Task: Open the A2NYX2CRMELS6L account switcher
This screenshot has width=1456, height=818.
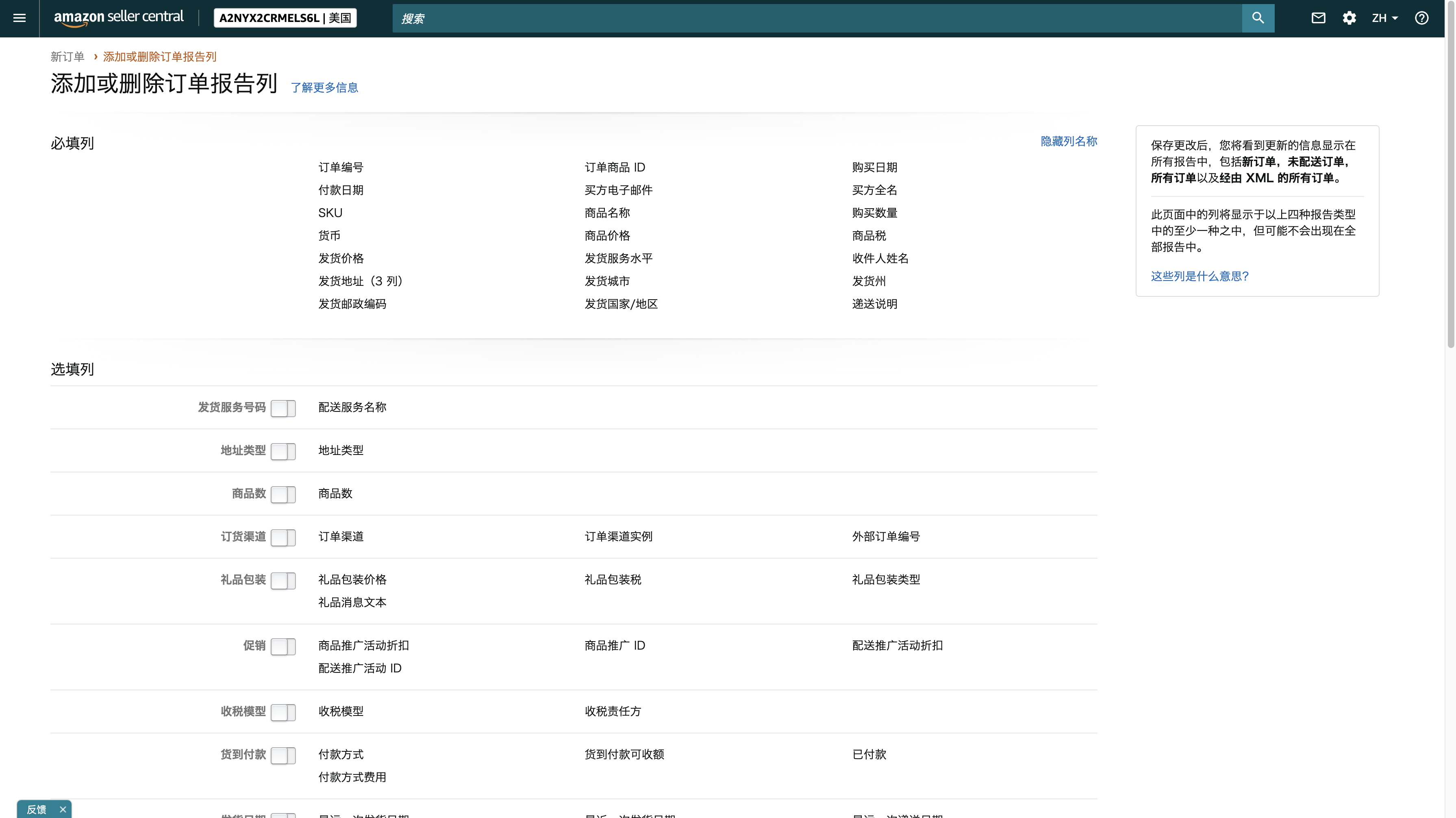Action: (285, 18)
